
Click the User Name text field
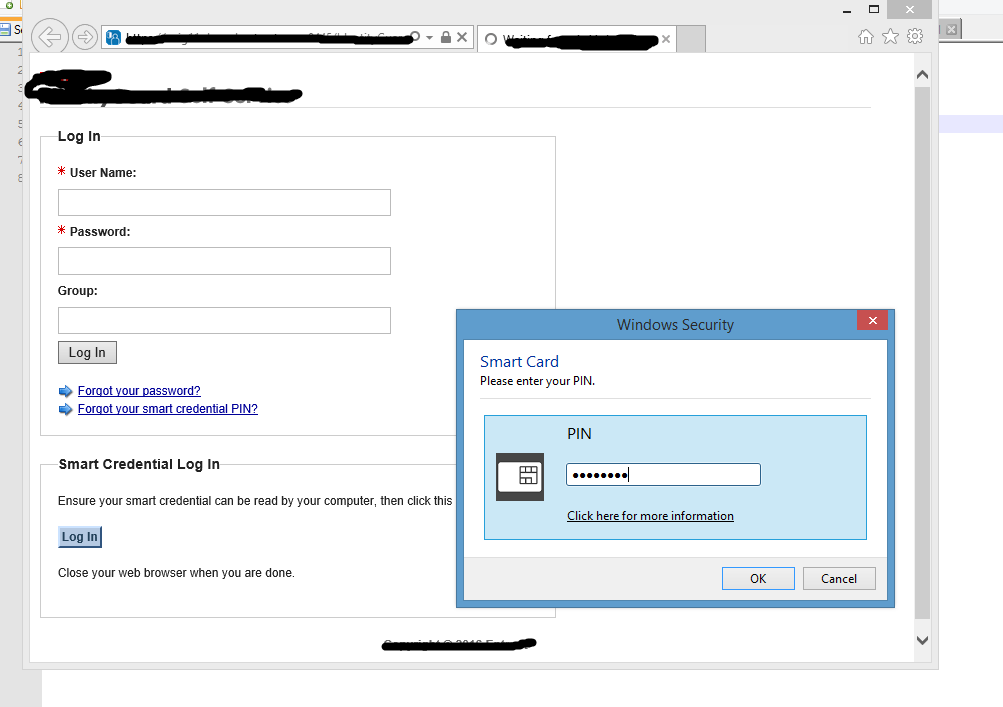click(224, 203)
